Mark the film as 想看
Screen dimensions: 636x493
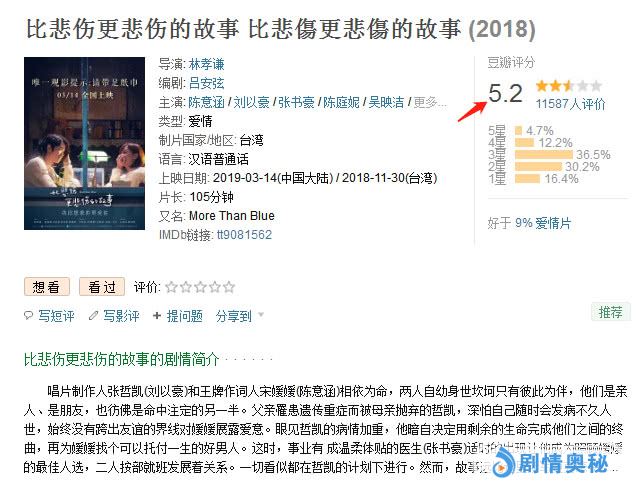tap(47, 287)
